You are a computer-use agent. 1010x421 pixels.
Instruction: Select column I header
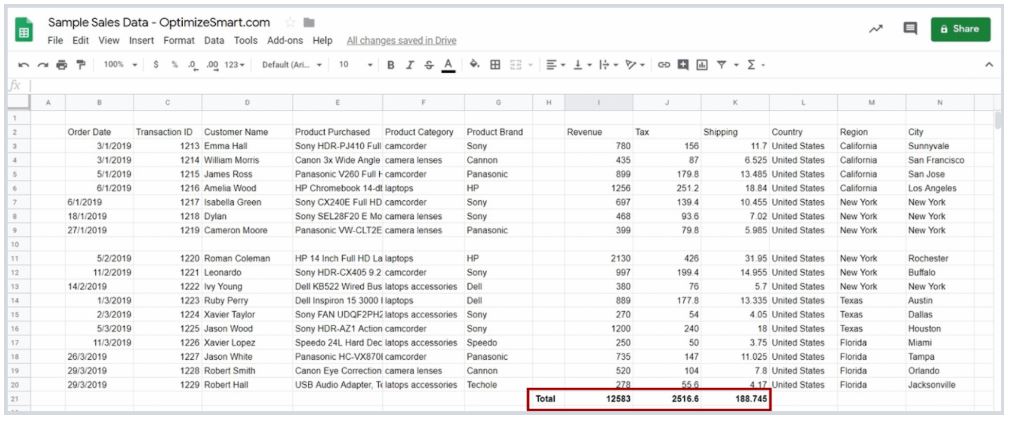(x=598, y=102)
